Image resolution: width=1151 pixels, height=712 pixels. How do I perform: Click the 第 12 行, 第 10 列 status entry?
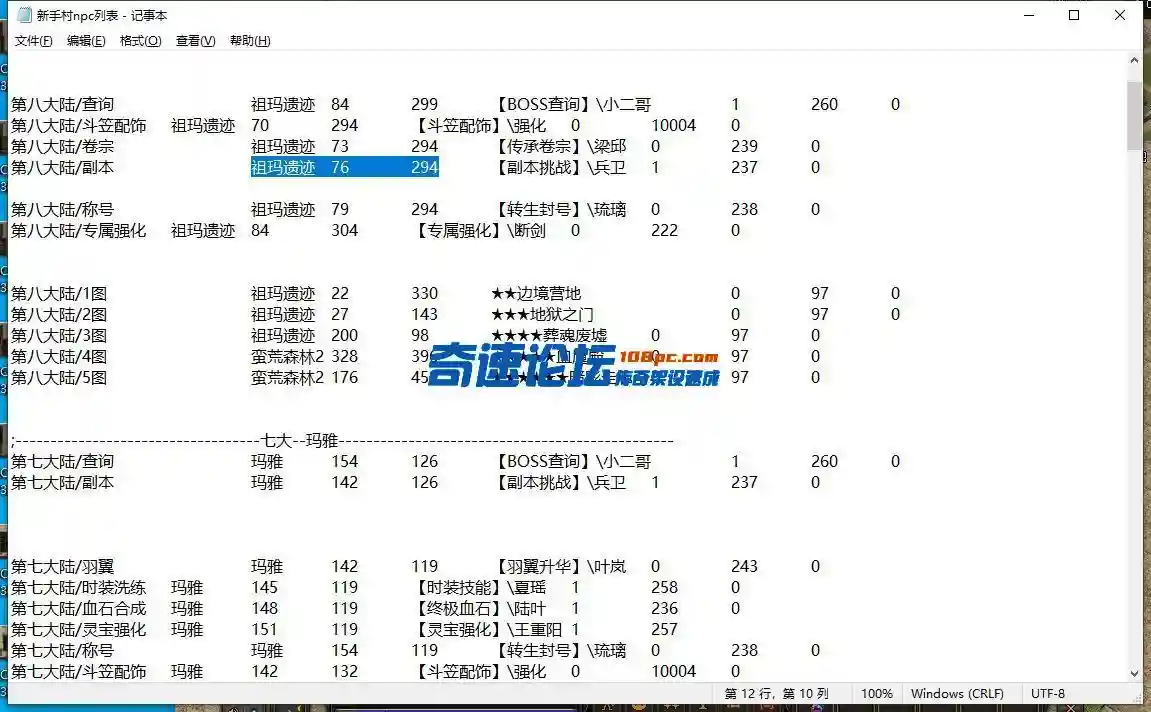[x=777, y=694]
